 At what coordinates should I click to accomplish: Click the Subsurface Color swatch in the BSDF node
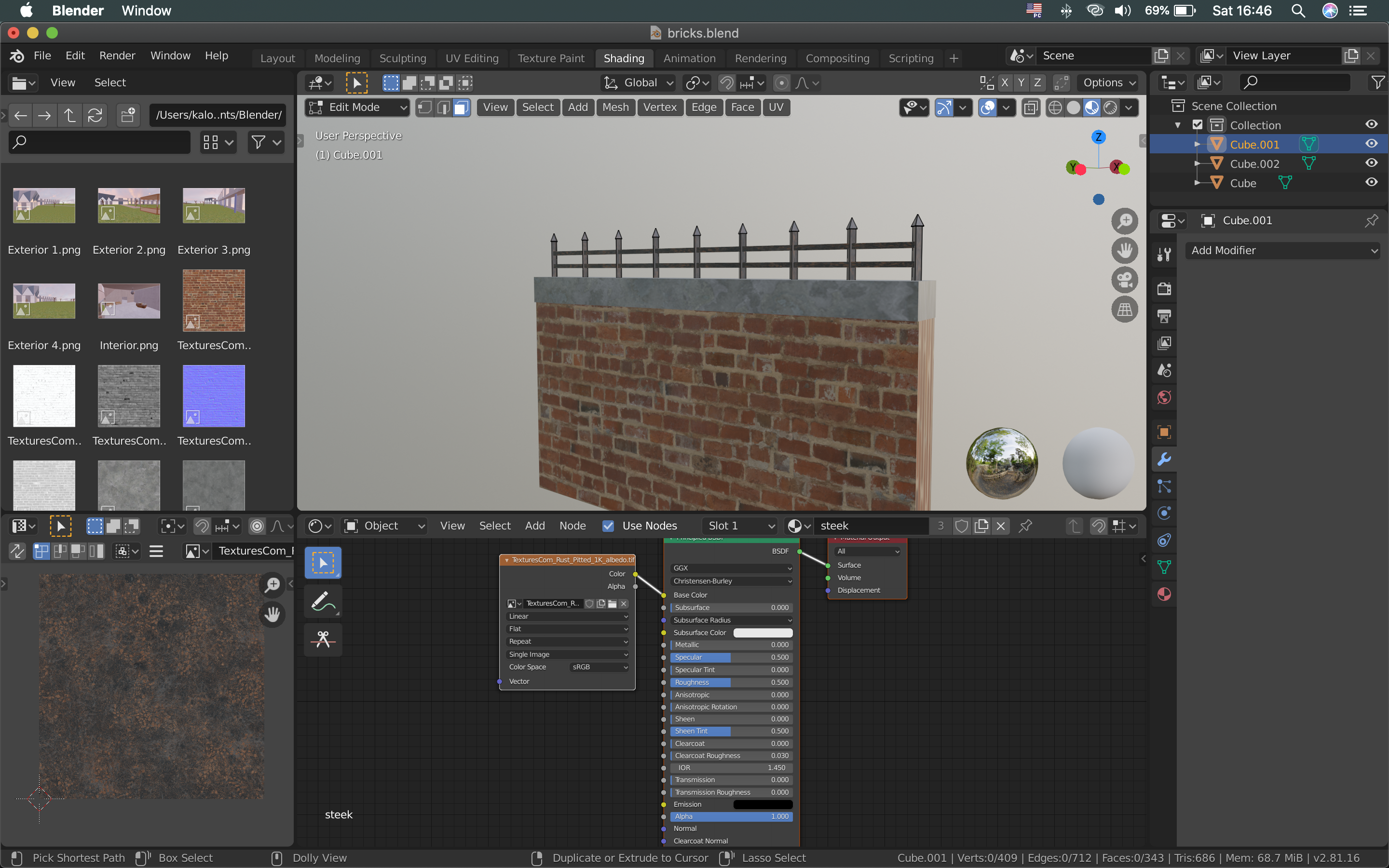763,632
